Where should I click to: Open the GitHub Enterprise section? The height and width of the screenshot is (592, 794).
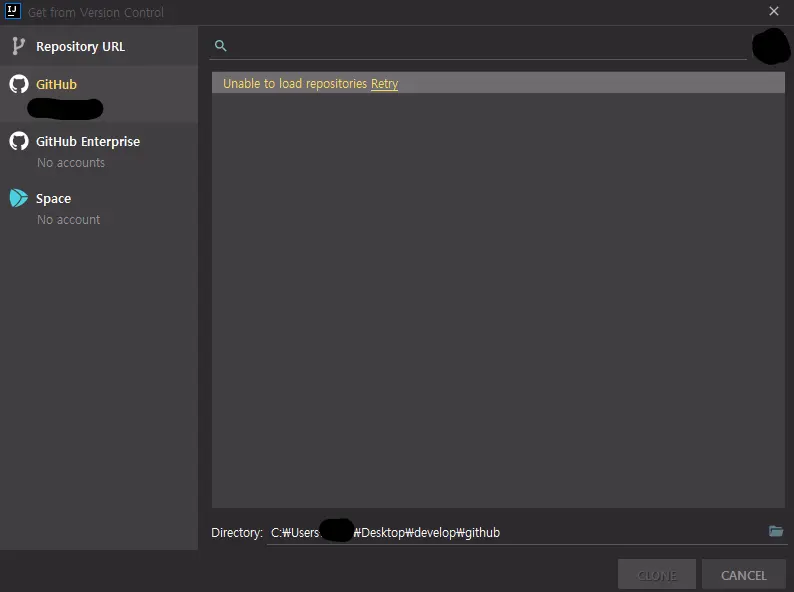(x=99, y=151)
